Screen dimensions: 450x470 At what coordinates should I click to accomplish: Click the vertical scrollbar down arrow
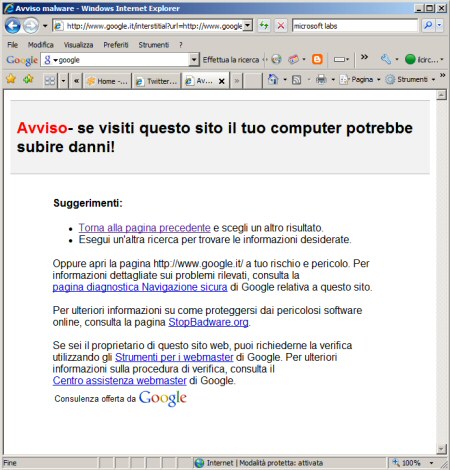[x=441, y=449]
